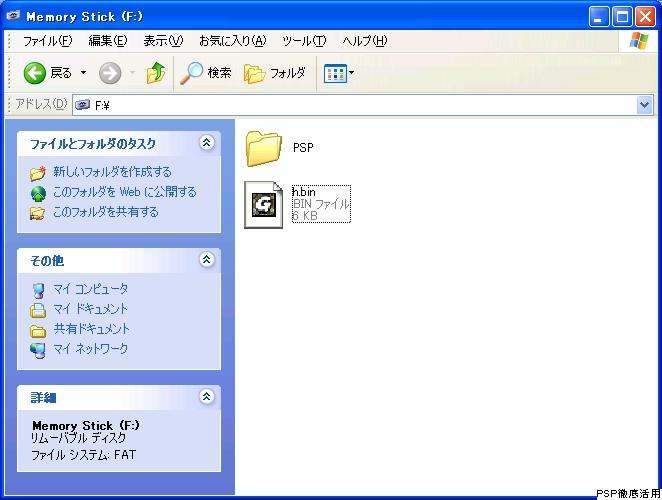
Task: Maximize the Memory Stick window
Action: pyautogui.click(x=622, y=17)
